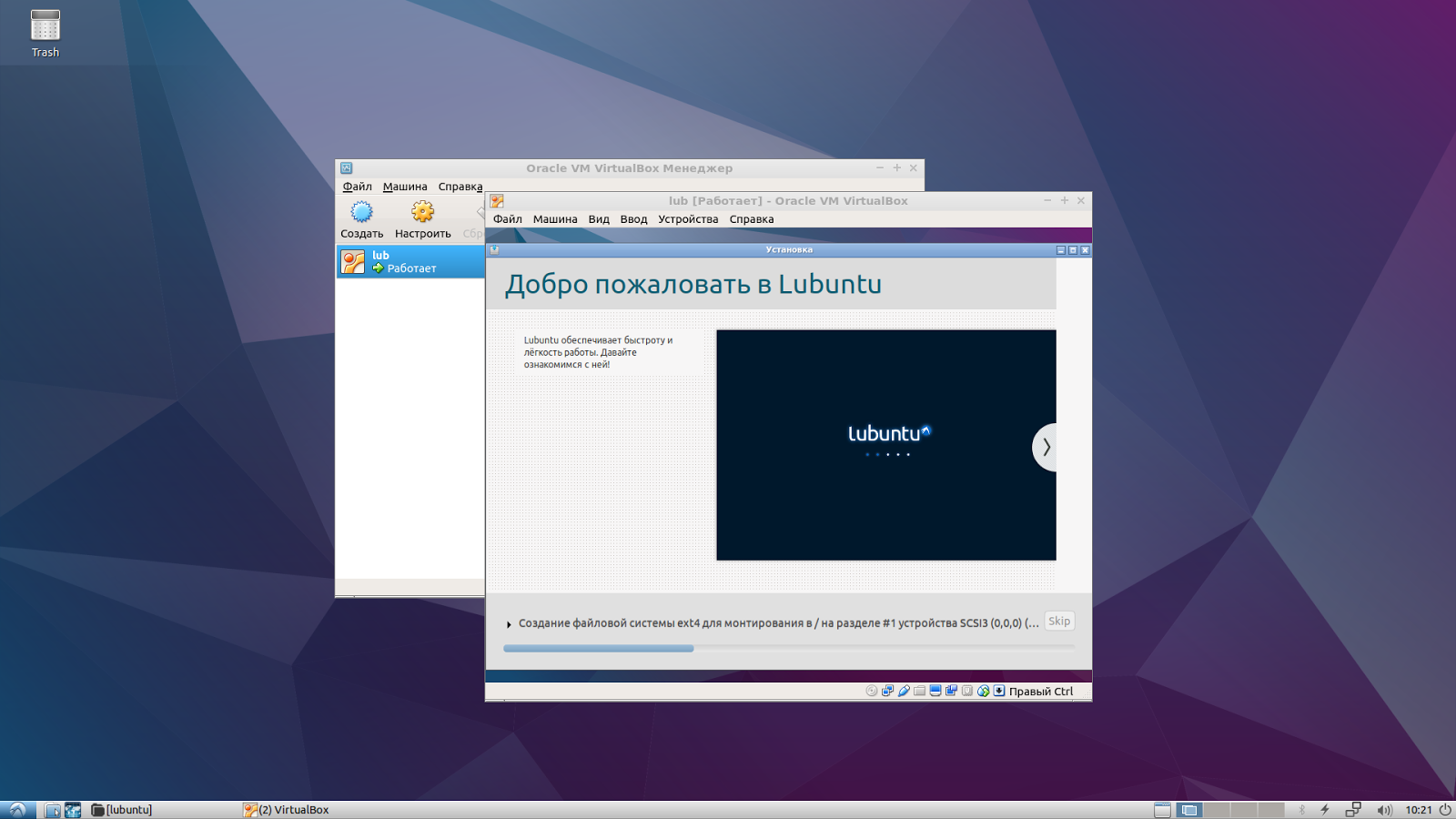Switch to the [lubuntu] taskbar window
The width and height of the screenshot is (1456, 819).
point(122,810)
